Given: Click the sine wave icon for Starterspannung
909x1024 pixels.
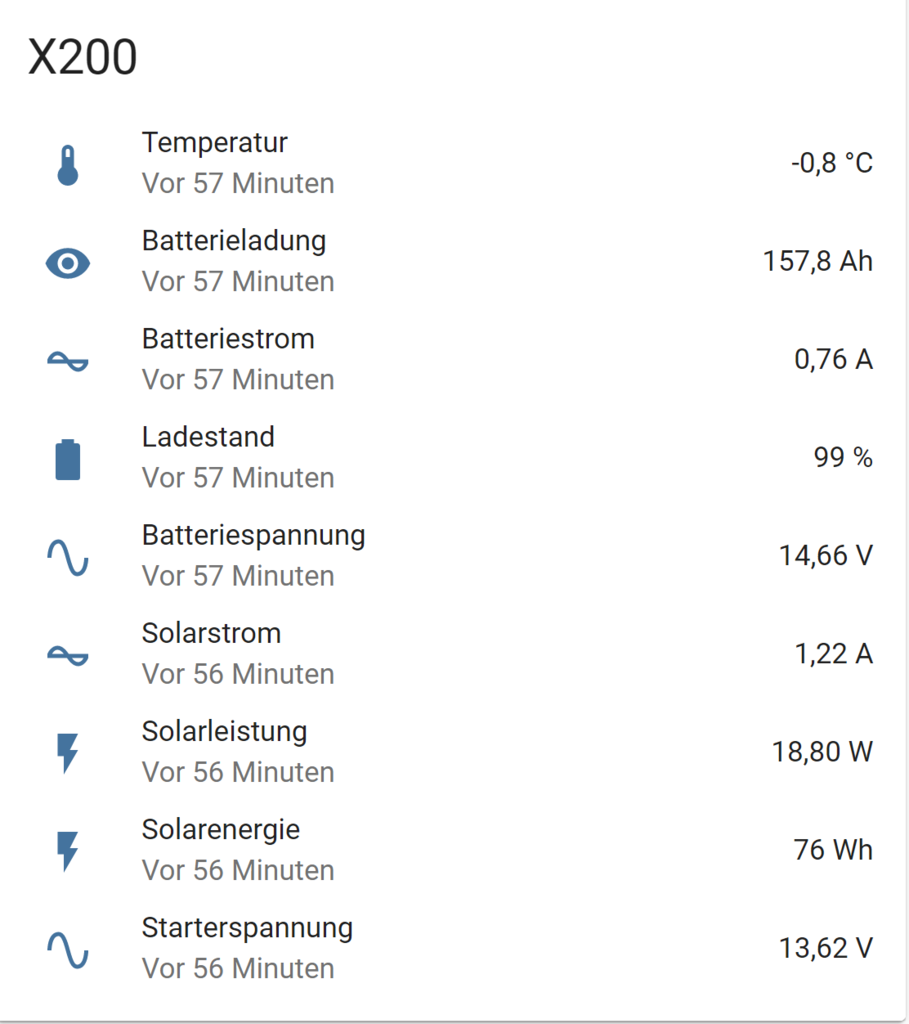Looking at the screenshot, I should click(68, 950).
